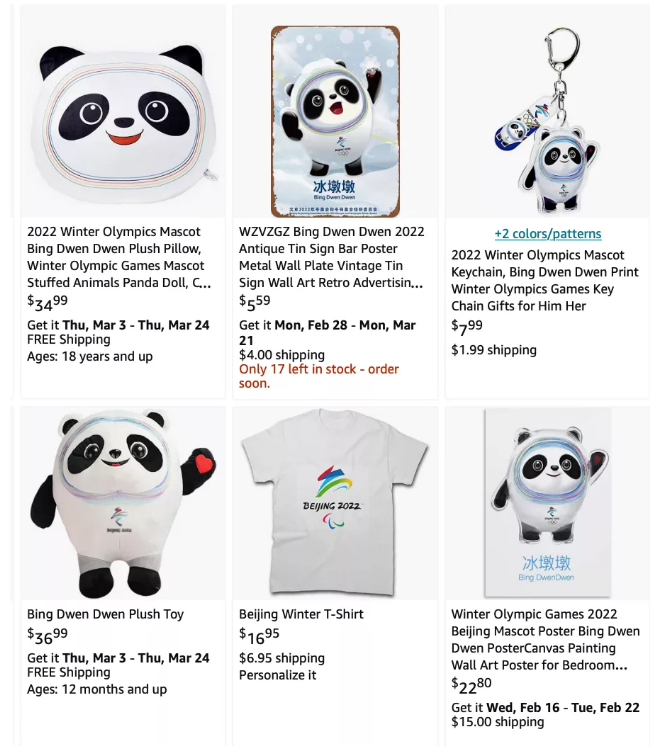Open the Bing Dwen Dwen plush toy image
The height and width of the screenshot is (746, 650).
[123, 503]
